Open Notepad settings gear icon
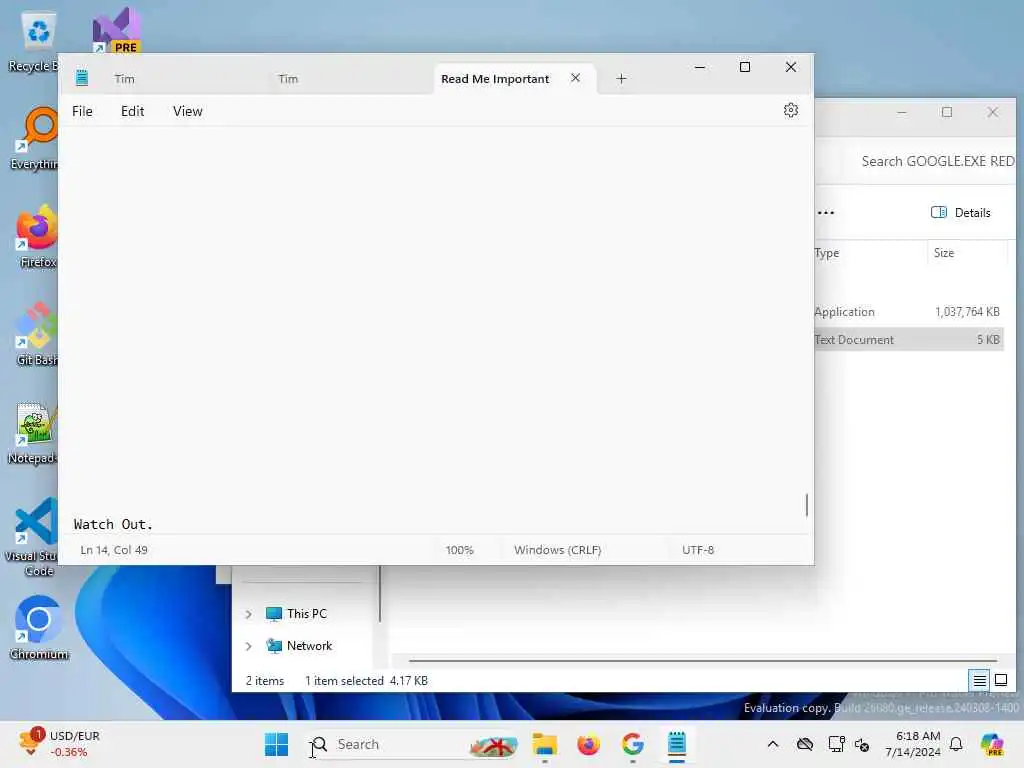 790,110
